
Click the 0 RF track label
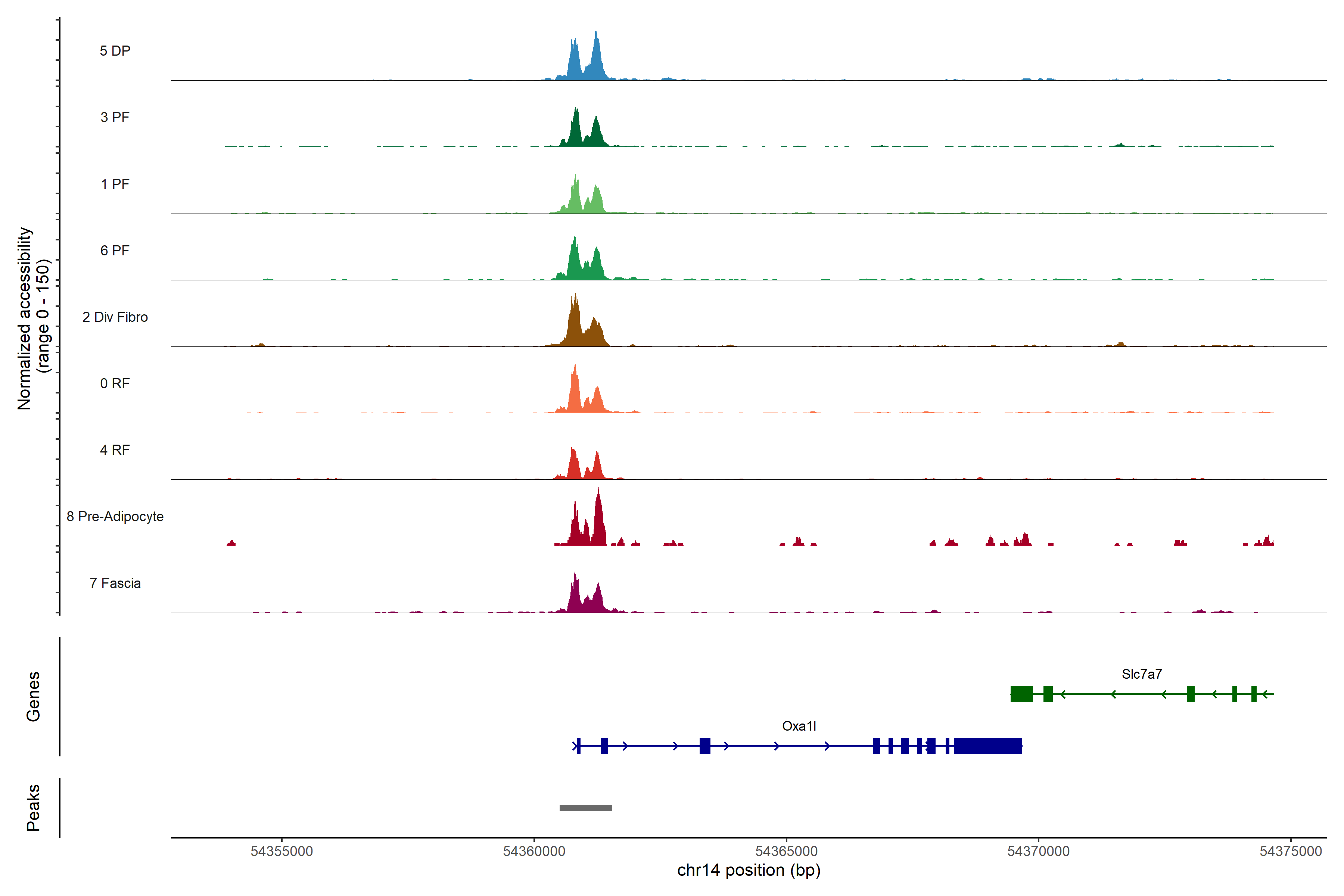click(115, 383)
